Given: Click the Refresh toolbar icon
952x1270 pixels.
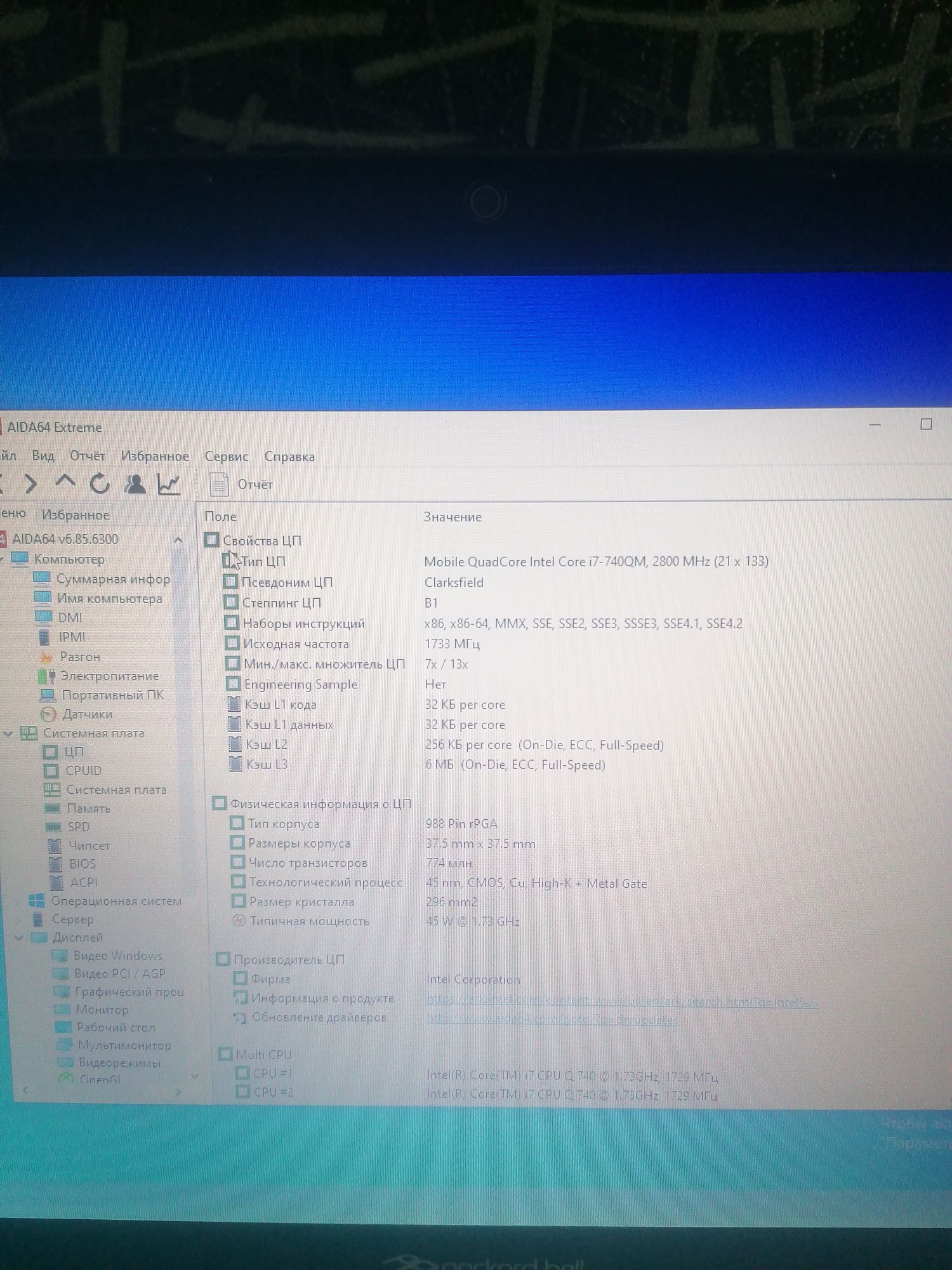Looking at the screenshot, I should pos(100,484).
